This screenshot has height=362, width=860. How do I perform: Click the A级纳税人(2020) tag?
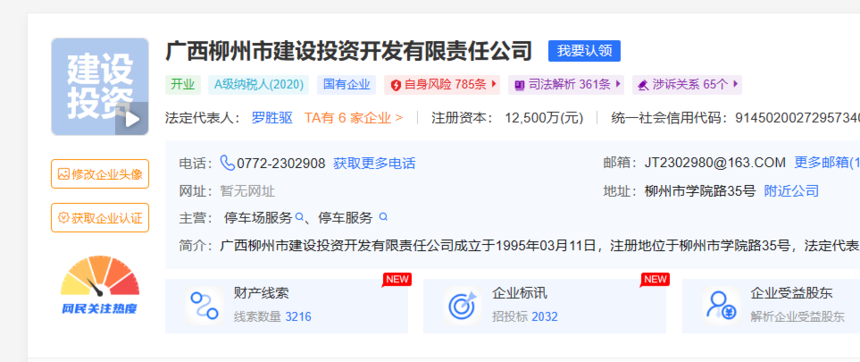pos(258,84)
